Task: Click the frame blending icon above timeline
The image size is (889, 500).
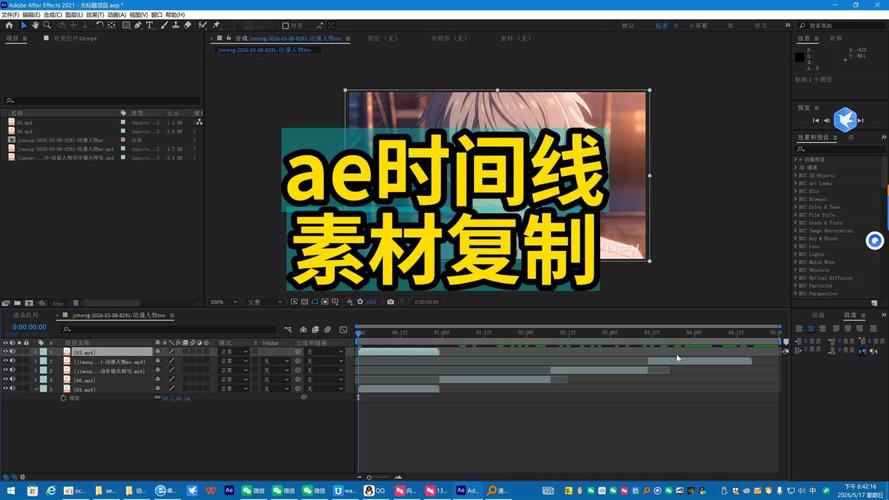Action: coord(315,329)
